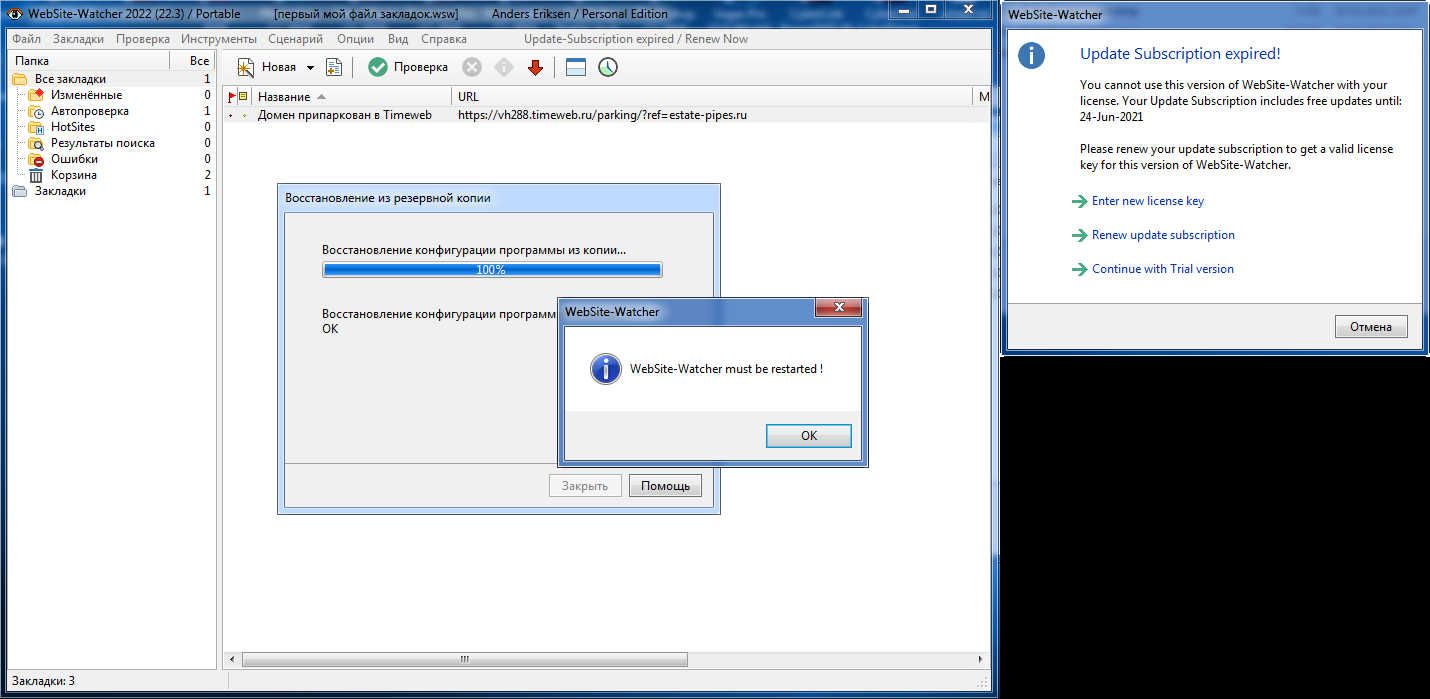The height and width of the screenshot is (699, 1430).
Task: Click Renew update subscription link
Action: 1163,235
